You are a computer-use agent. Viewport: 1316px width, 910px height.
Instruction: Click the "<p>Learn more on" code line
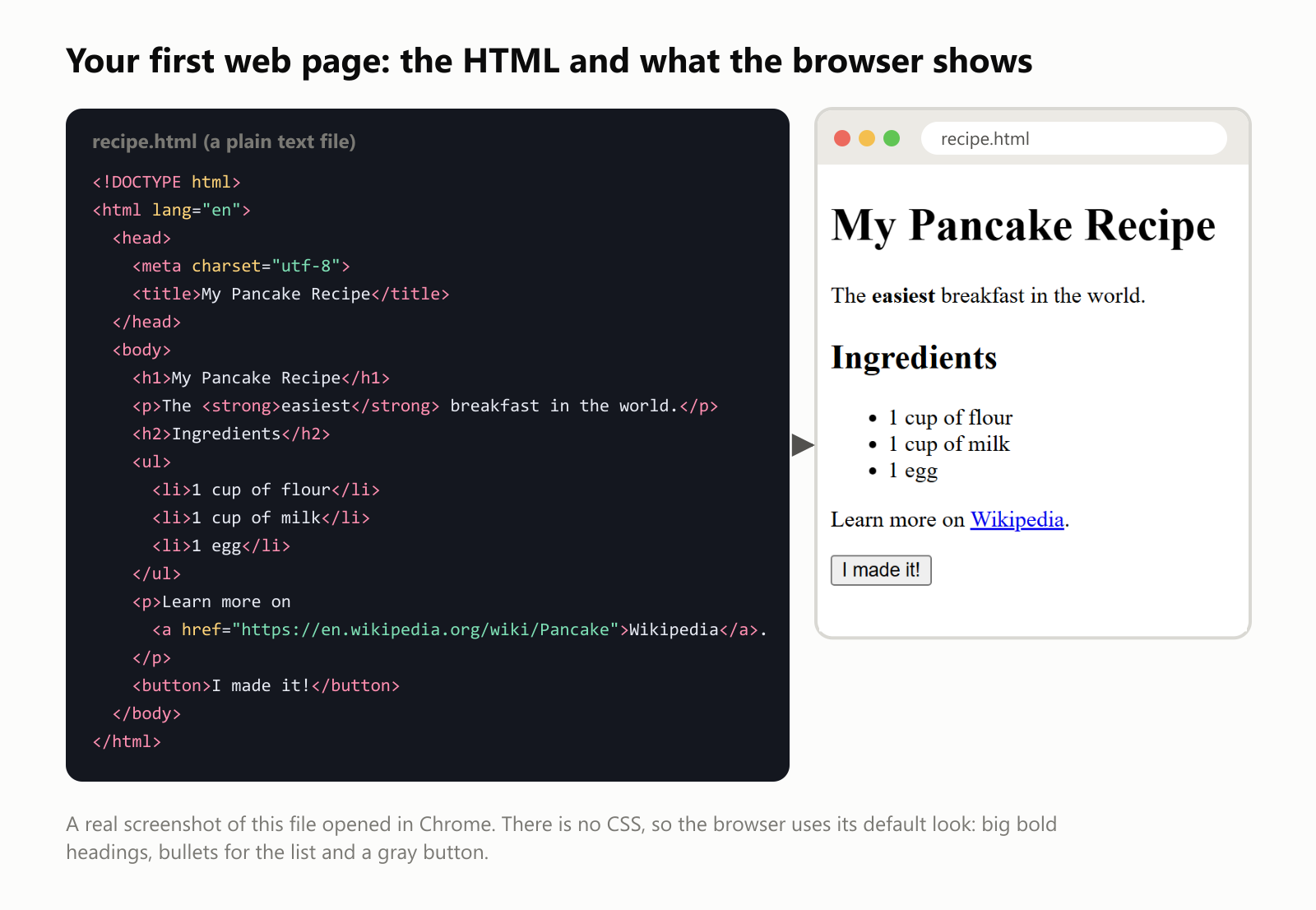(211, 601)
